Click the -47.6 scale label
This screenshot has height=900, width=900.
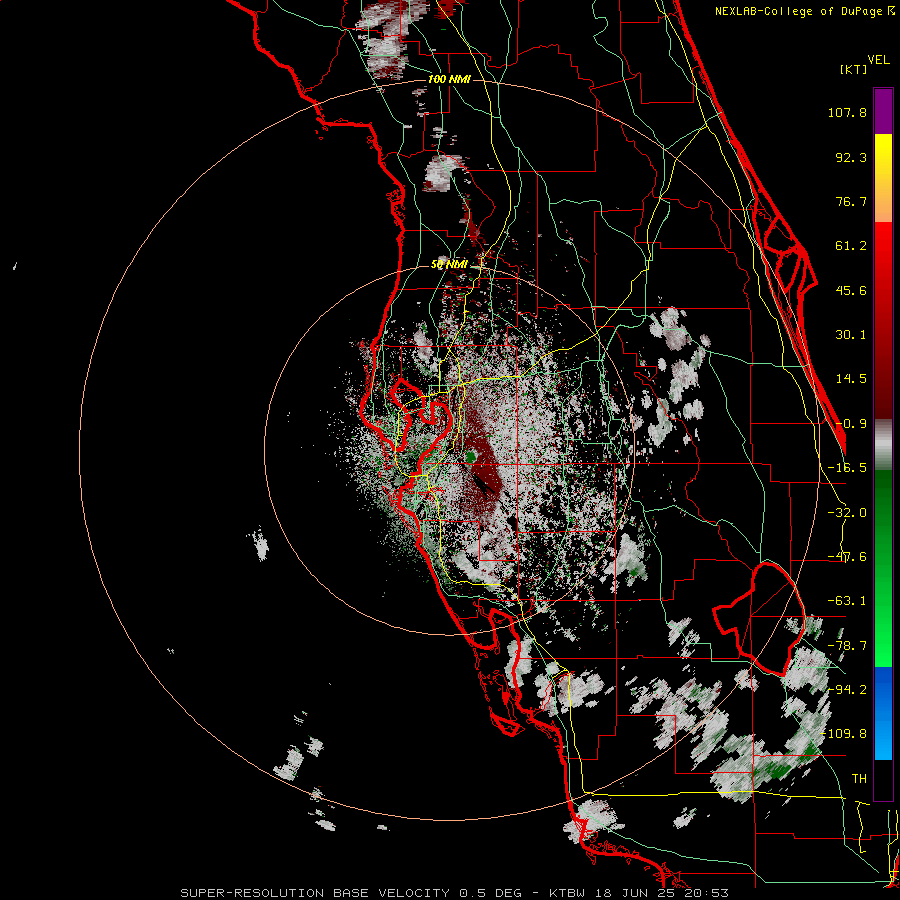point(847,557)
